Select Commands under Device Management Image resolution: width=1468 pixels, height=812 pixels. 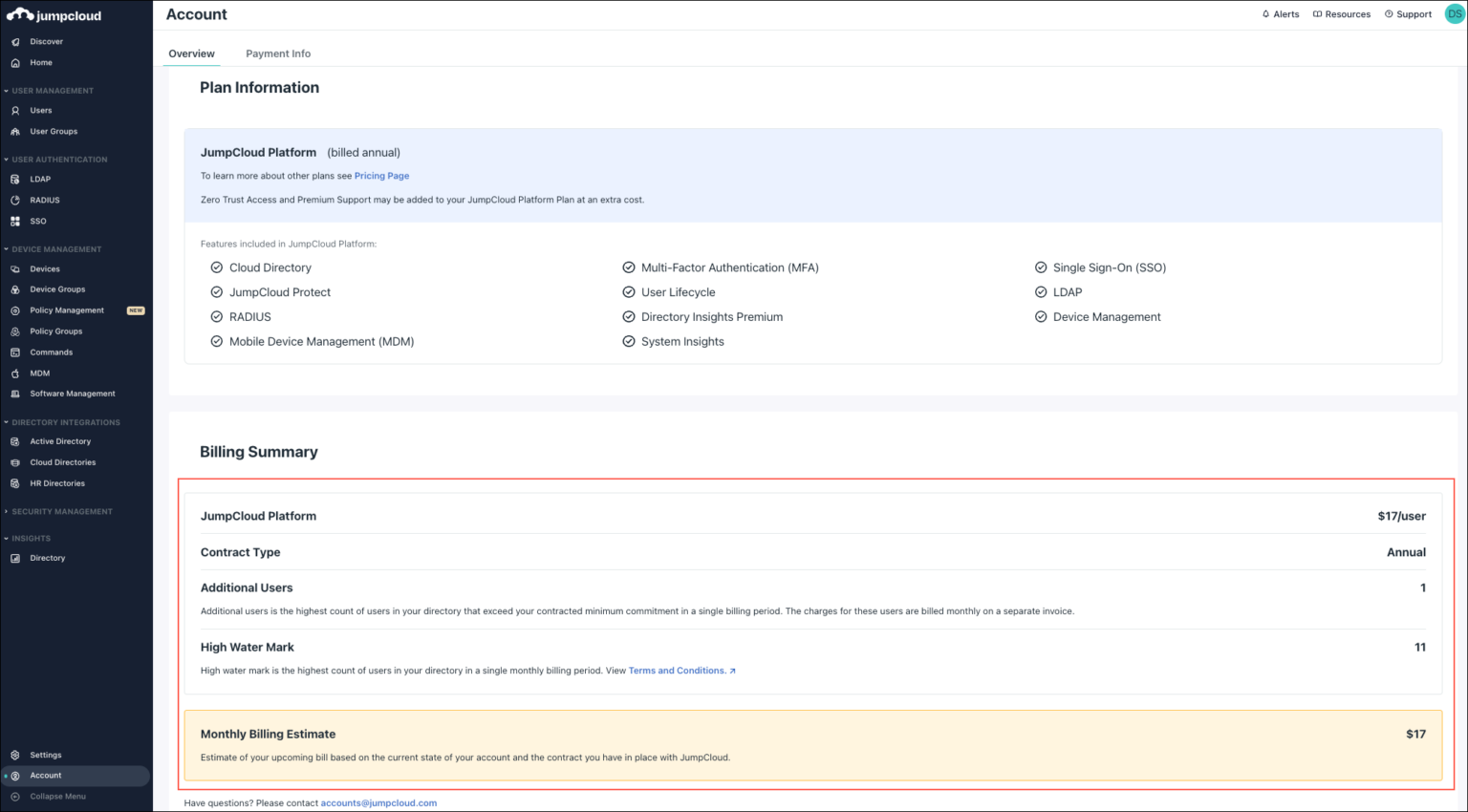click(50, 352)
